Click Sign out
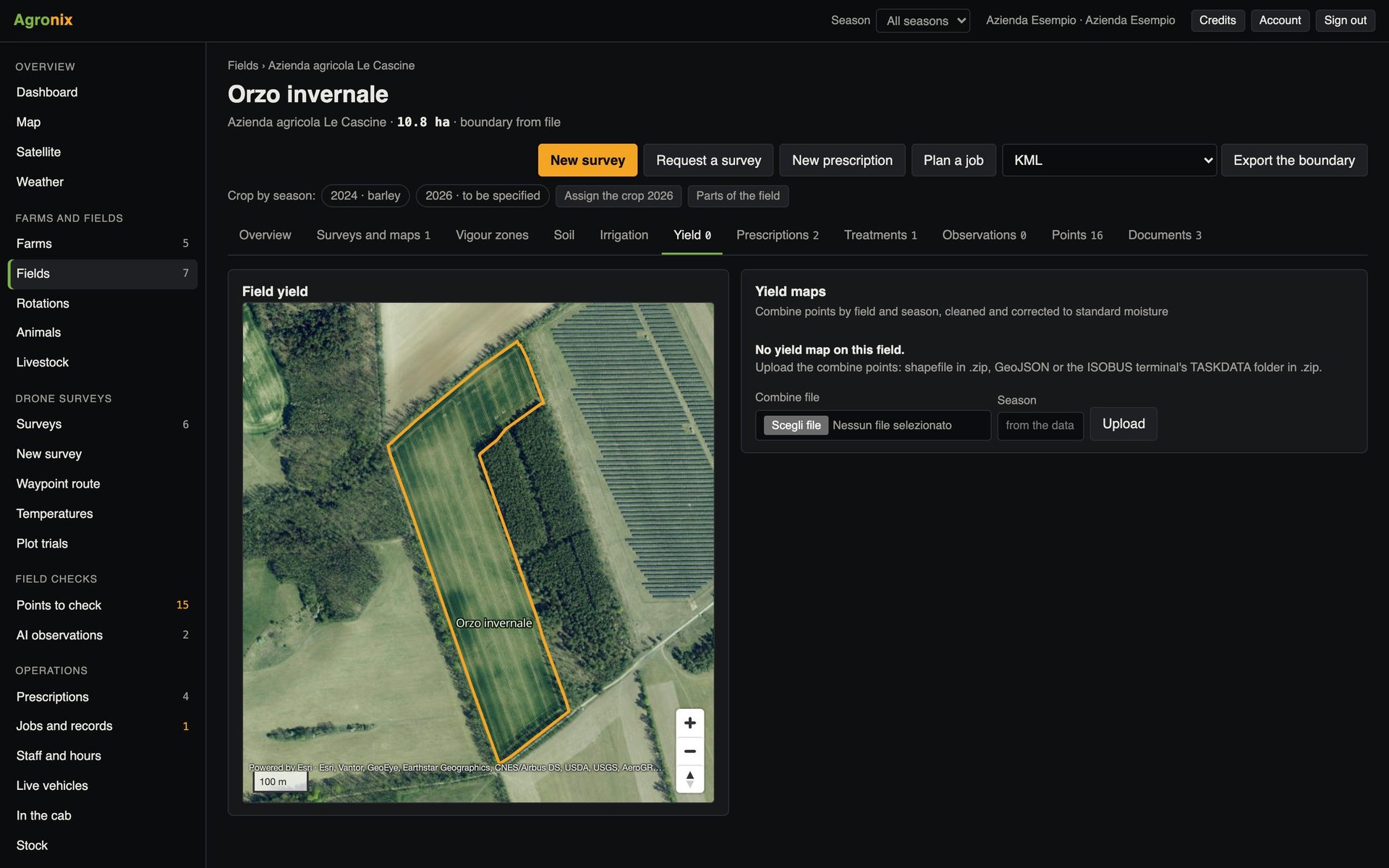 pyautogui.click(x=1345, y=20)
